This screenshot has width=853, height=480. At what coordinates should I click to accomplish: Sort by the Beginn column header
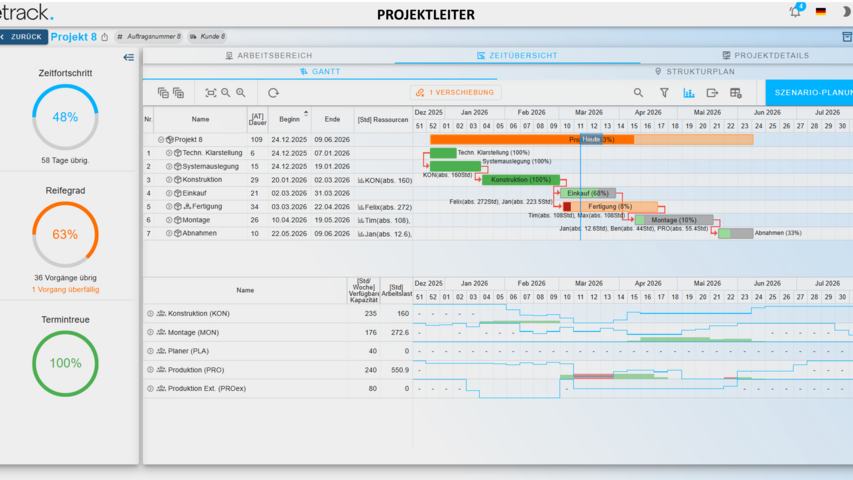tap(289, 119)
